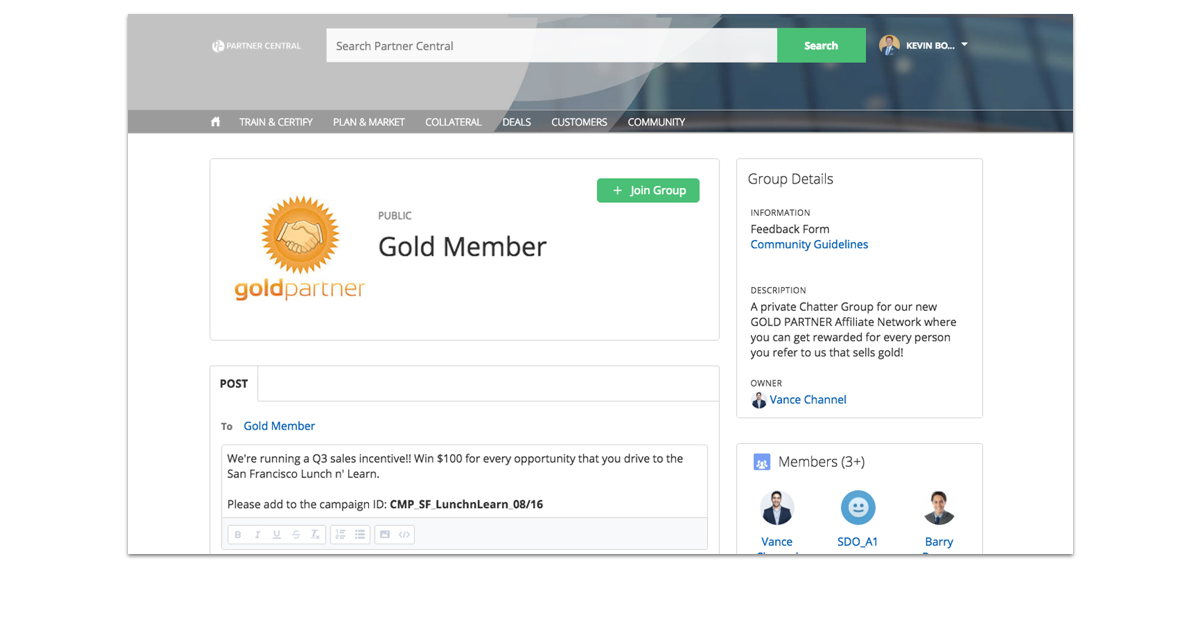The width and height of the screenshot is (1200, 640).
Task: Click the remove formatting icon
Action: click(315, 535)
